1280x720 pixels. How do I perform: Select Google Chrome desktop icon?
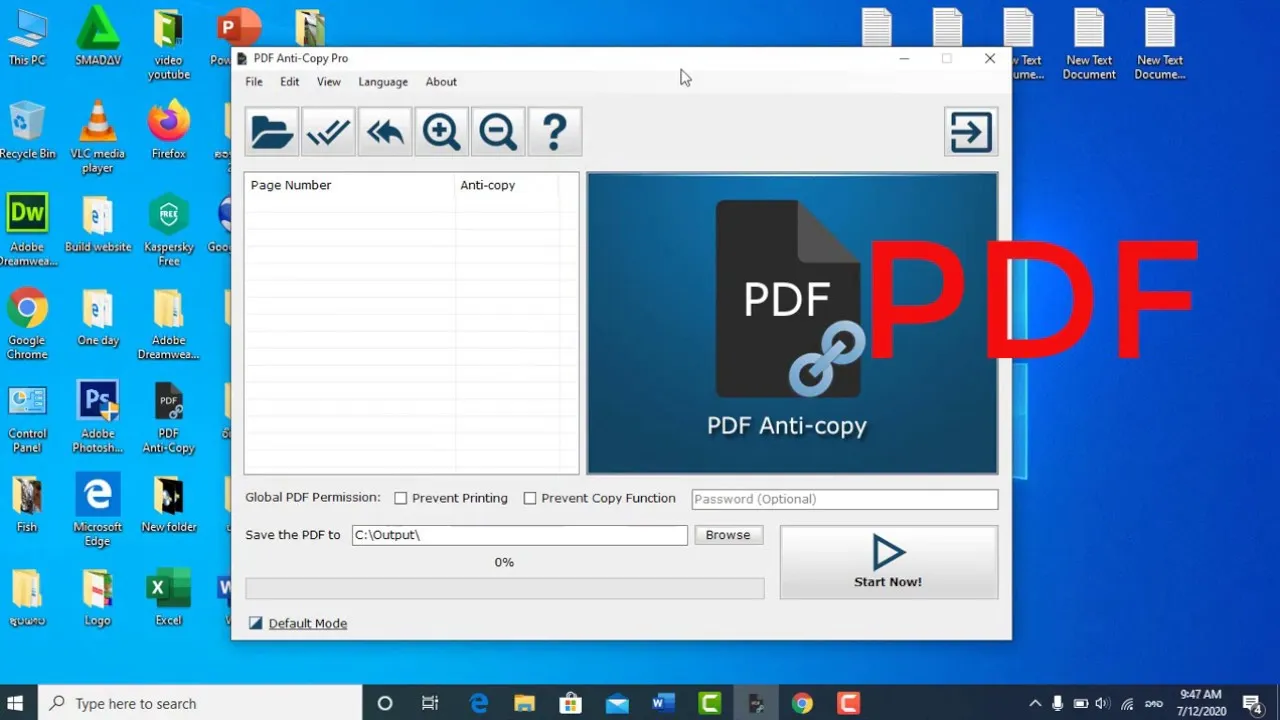pyautogui.click(x=27, y=324)
